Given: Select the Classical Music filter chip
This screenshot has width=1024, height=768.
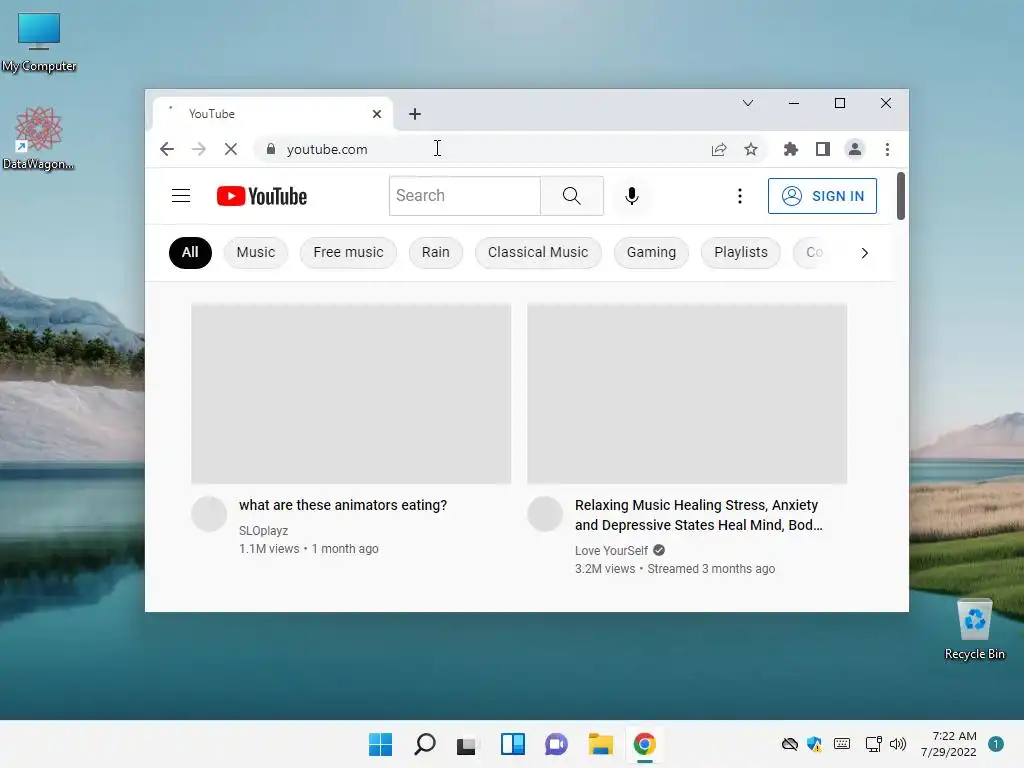Looking at the screenshot, I should 538,253.
